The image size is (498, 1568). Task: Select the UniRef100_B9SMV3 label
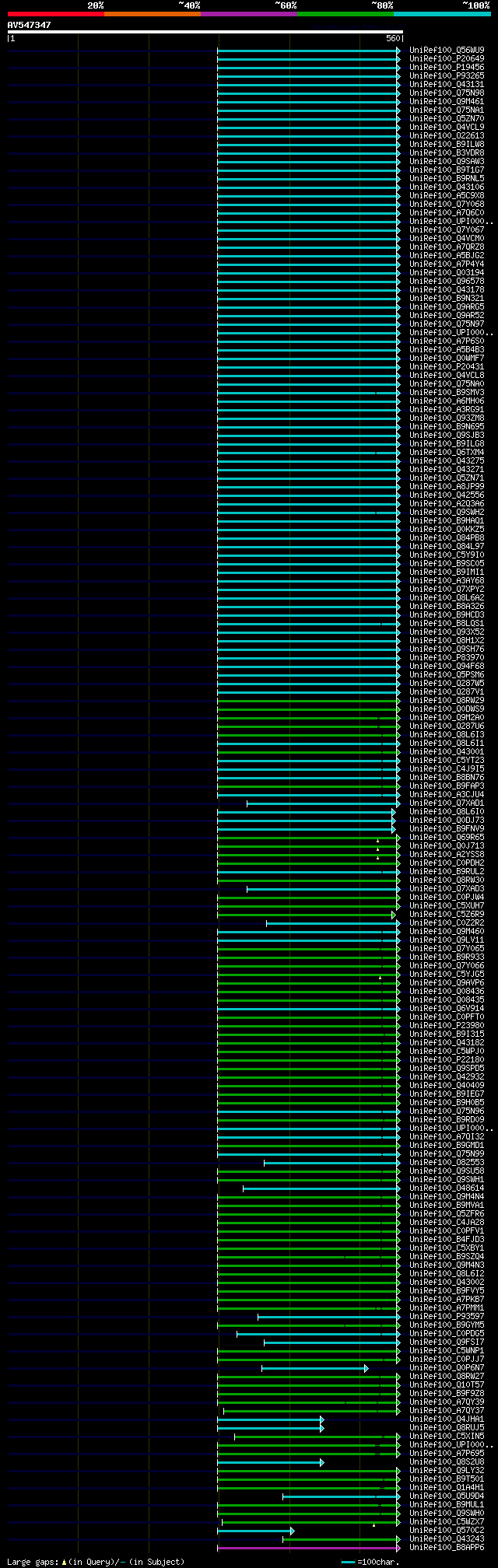[x=447, y=392]
